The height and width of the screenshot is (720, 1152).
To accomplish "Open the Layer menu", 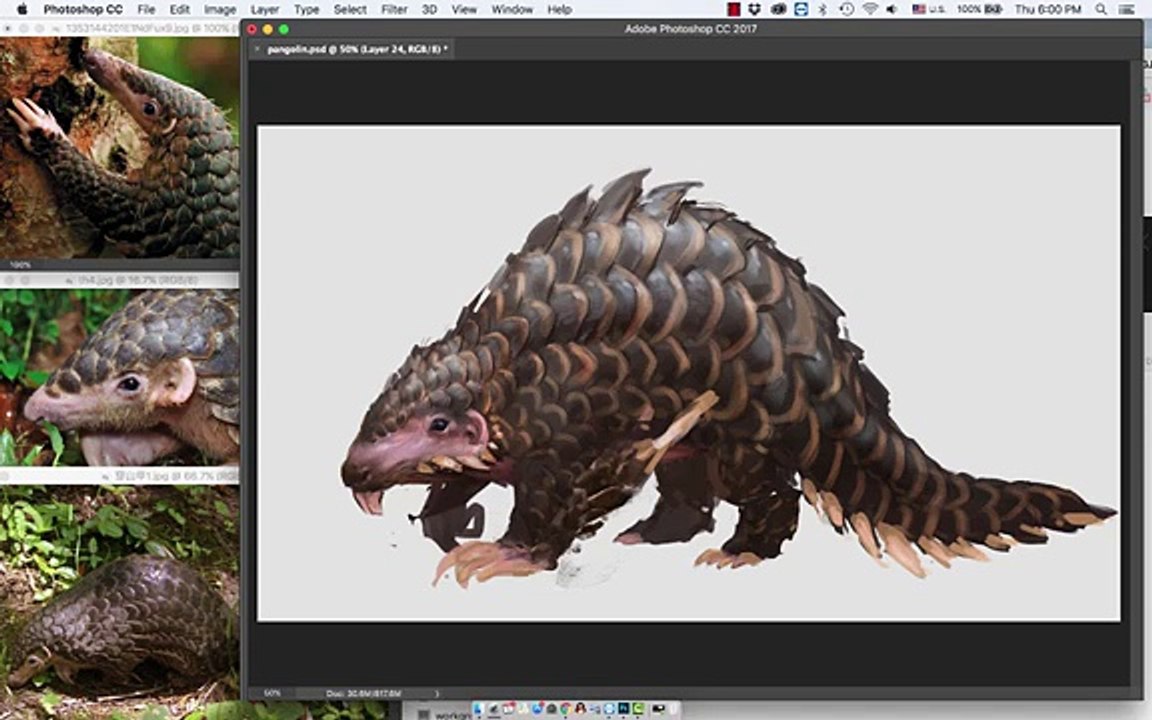I will tap(264, 10).
